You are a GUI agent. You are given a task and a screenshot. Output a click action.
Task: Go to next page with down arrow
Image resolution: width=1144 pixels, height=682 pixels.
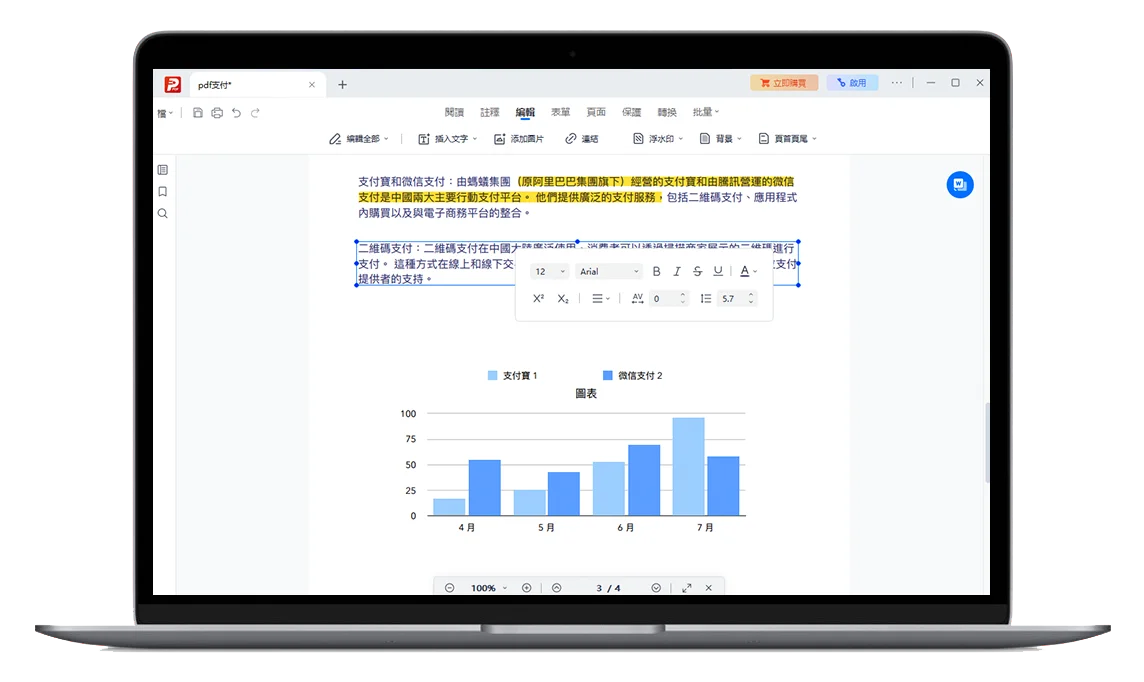[x=656, y=588]
